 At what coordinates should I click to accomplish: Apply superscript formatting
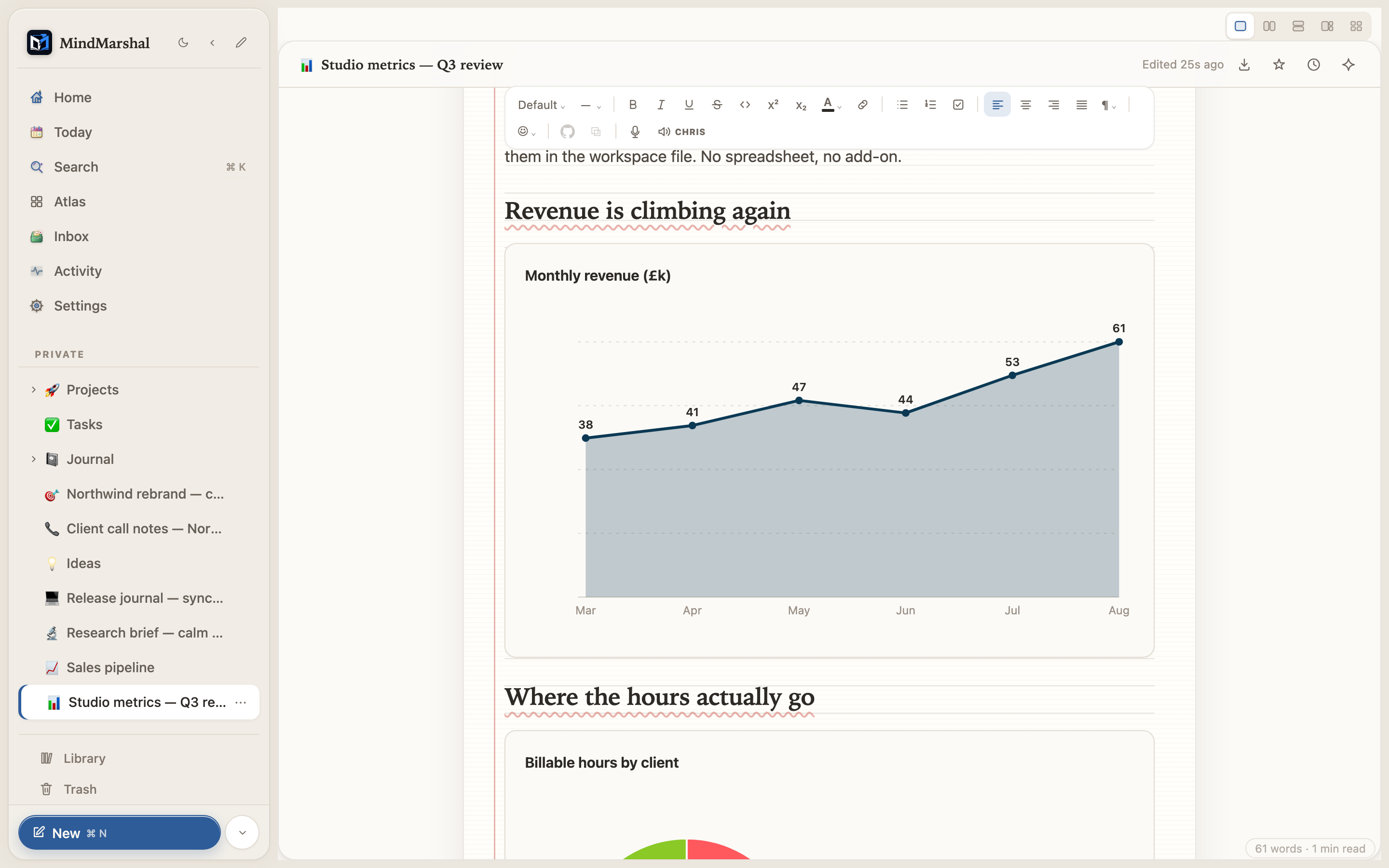point(773,105)
